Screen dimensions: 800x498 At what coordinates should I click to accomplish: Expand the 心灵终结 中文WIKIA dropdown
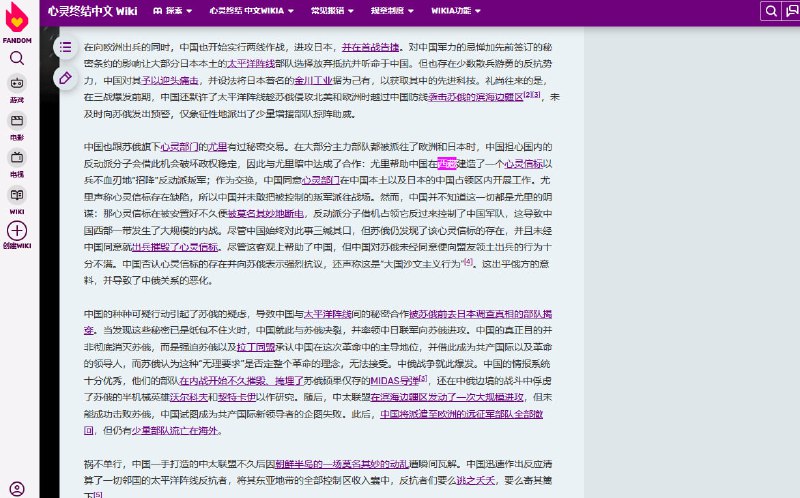pyautogui.click(x=252, y=11)
